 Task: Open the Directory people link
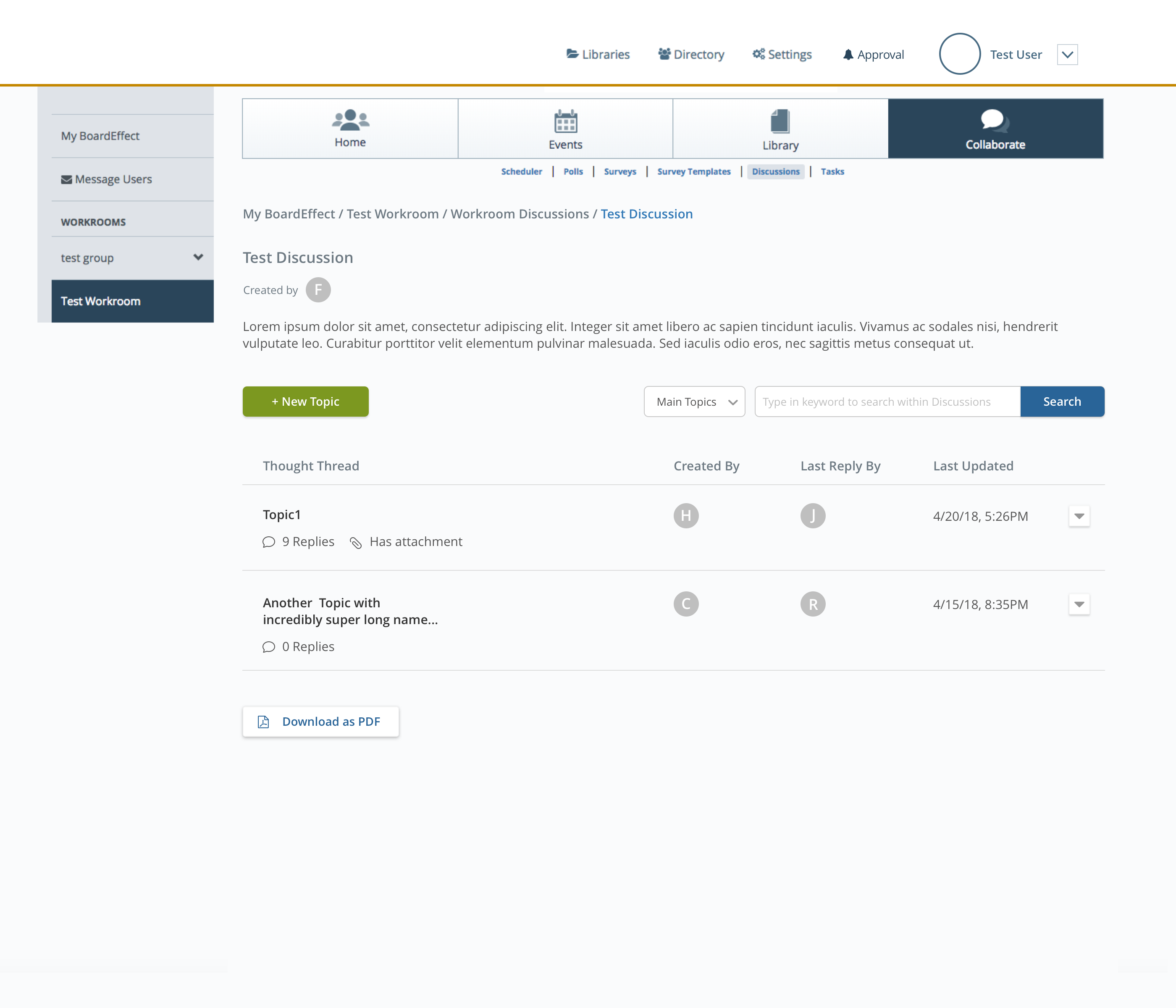[691, 55]
